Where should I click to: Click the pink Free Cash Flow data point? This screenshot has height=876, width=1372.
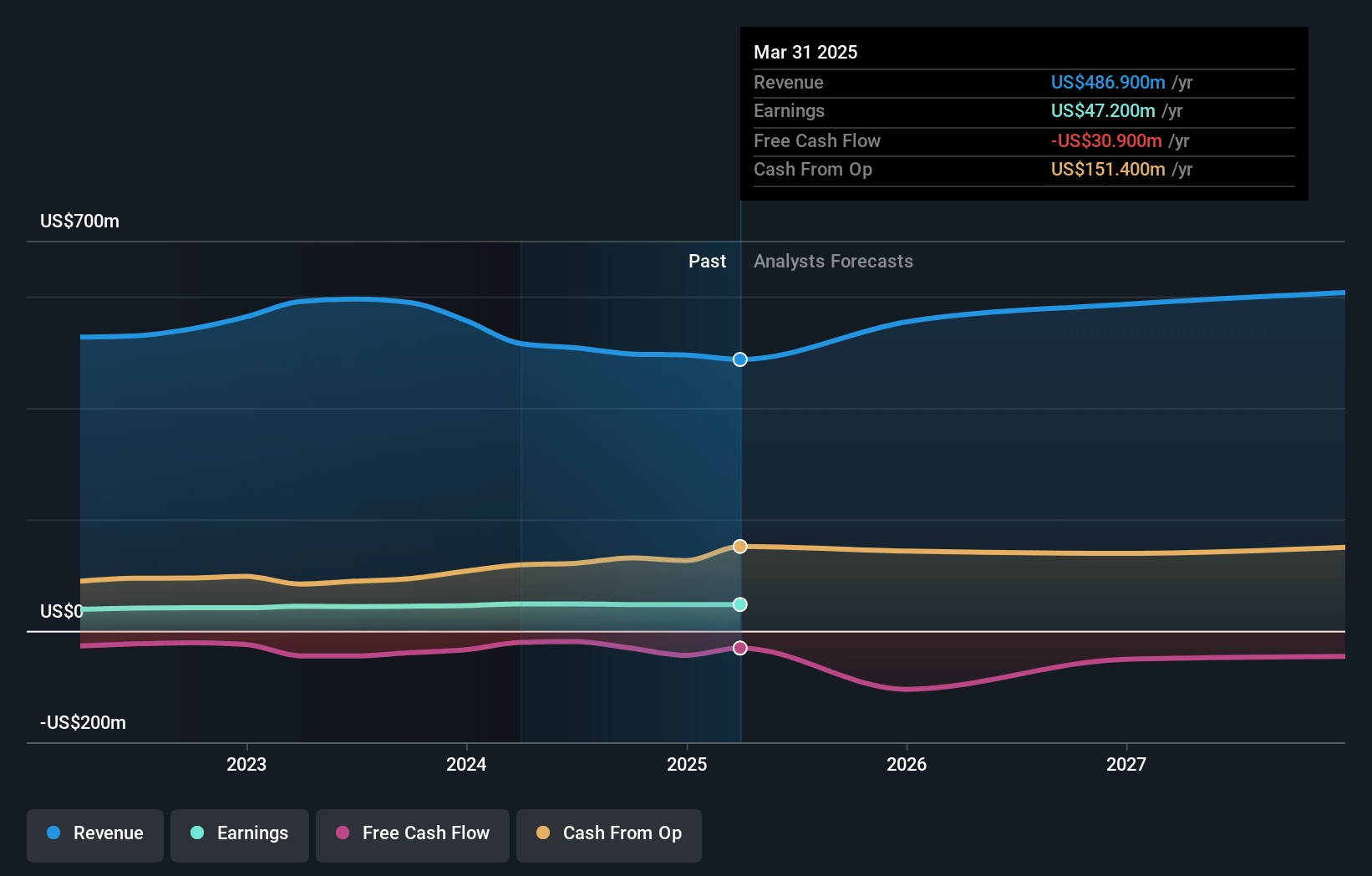pos(740,648)
